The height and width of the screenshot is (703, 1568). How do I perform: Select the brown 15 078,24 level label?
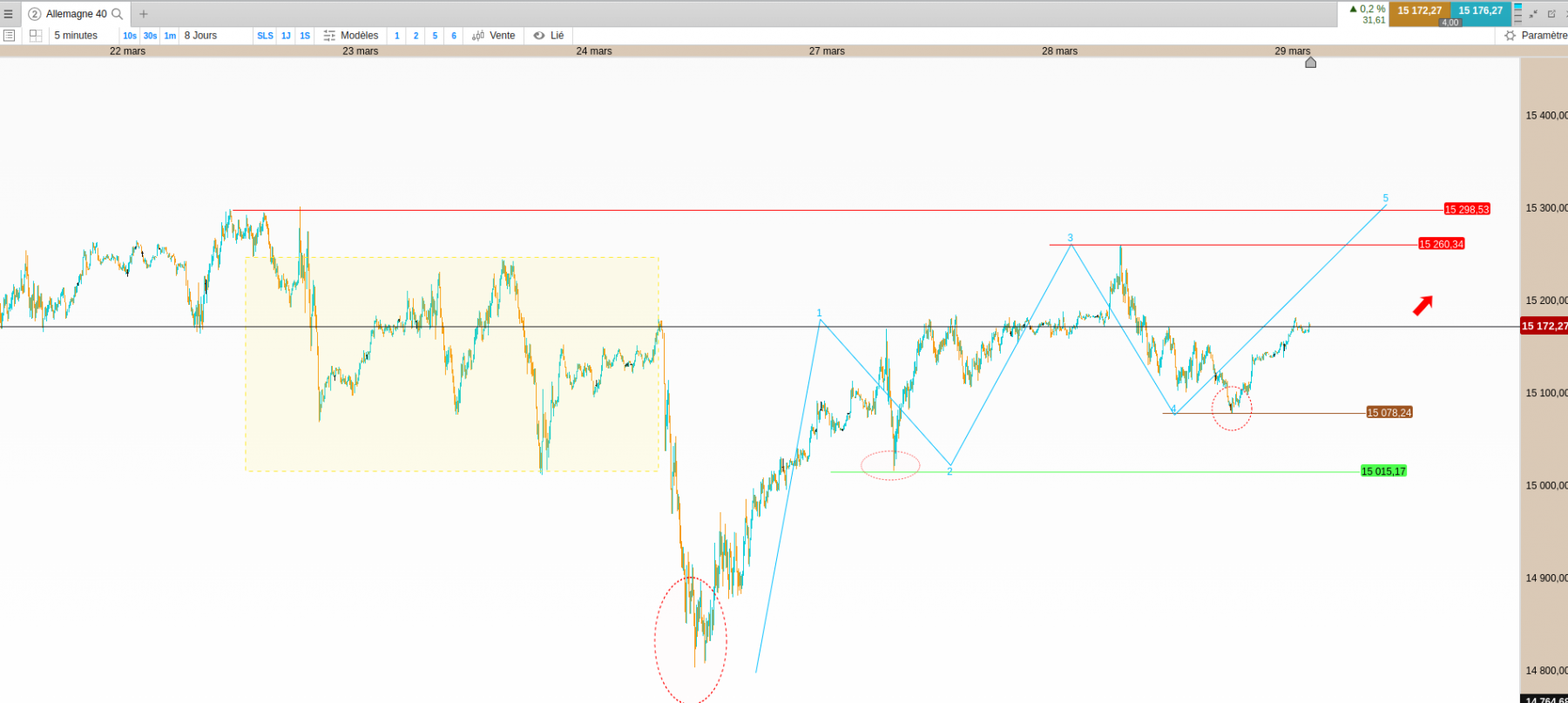pos(1389,413)
